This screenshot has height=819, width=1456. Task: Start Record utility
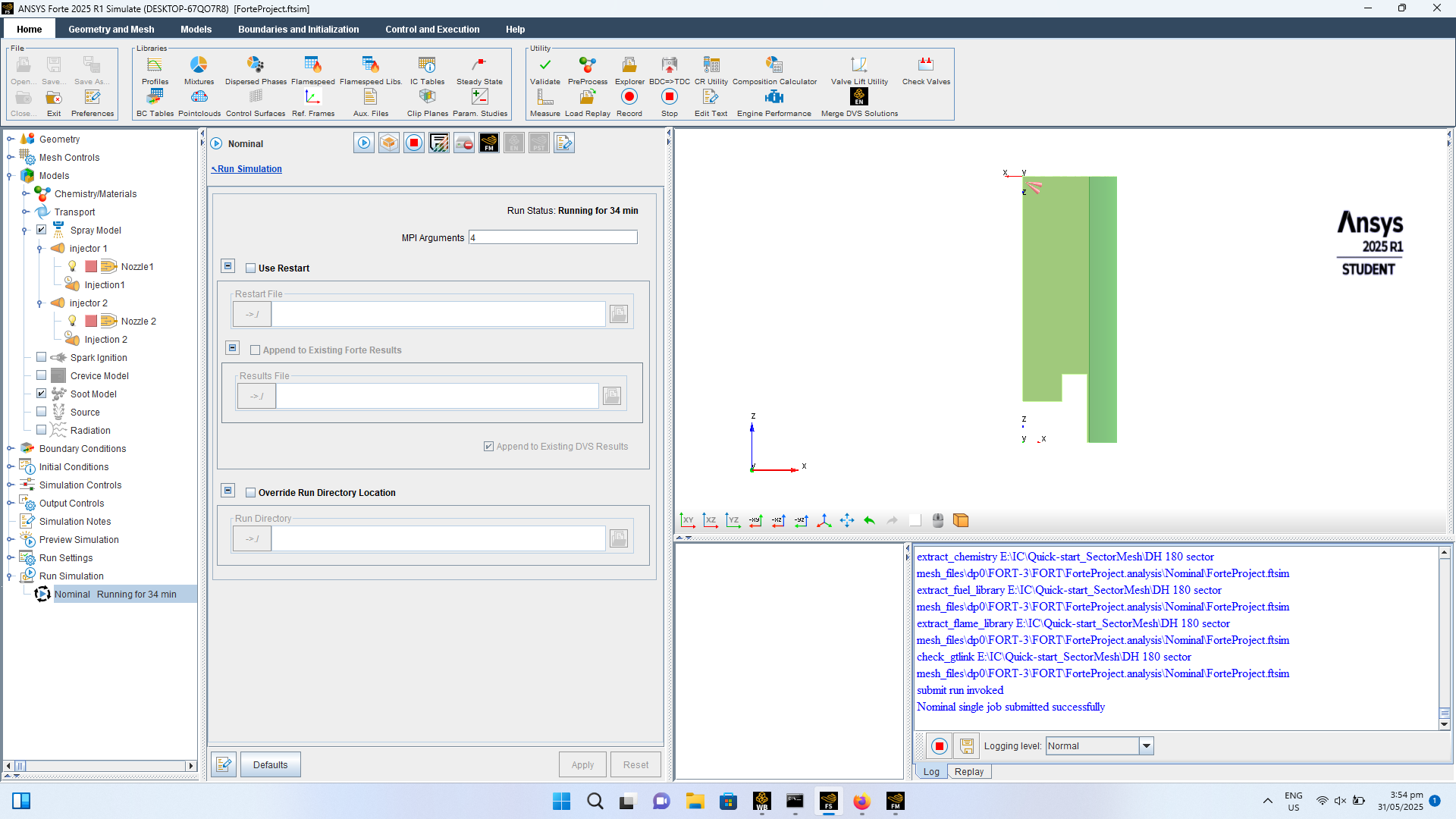[629, 102]
